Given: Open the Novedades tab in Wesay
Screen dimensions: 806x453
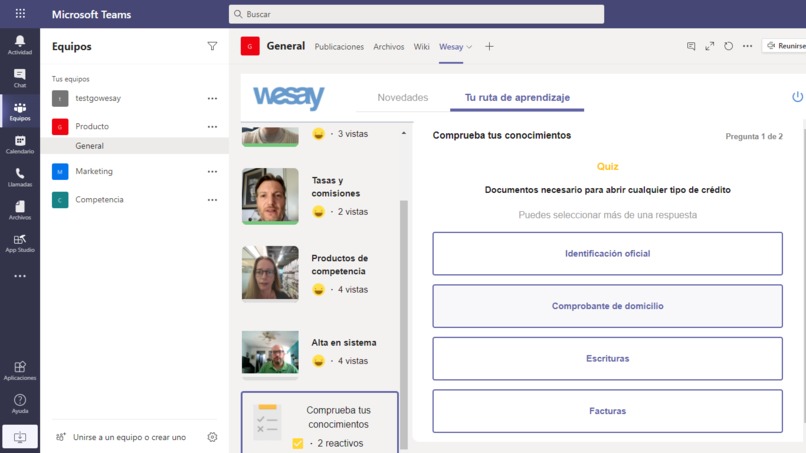Looking at the screenshot, I should coord(402,97).
